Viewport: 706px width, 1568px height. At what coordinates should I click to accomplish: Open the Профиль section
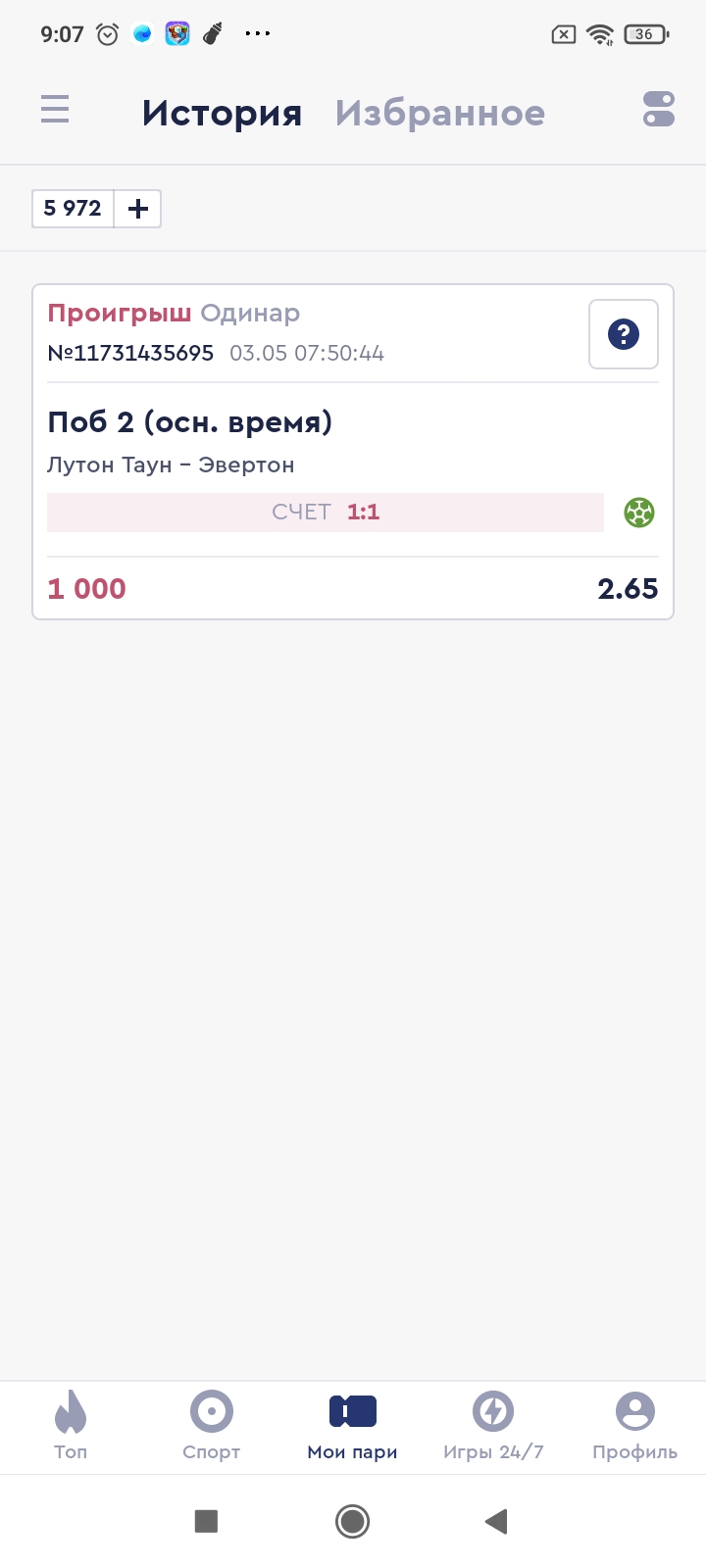[x=634, y=1425]
